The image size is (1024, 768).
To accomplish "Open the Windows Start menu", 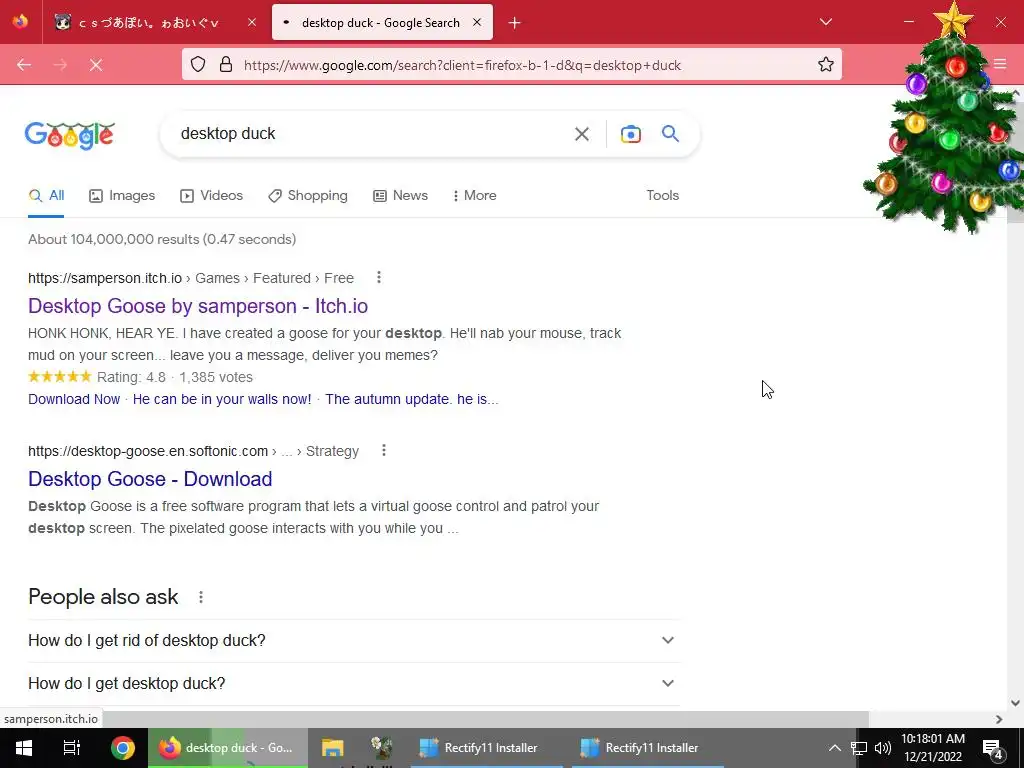I will [24, 748].
